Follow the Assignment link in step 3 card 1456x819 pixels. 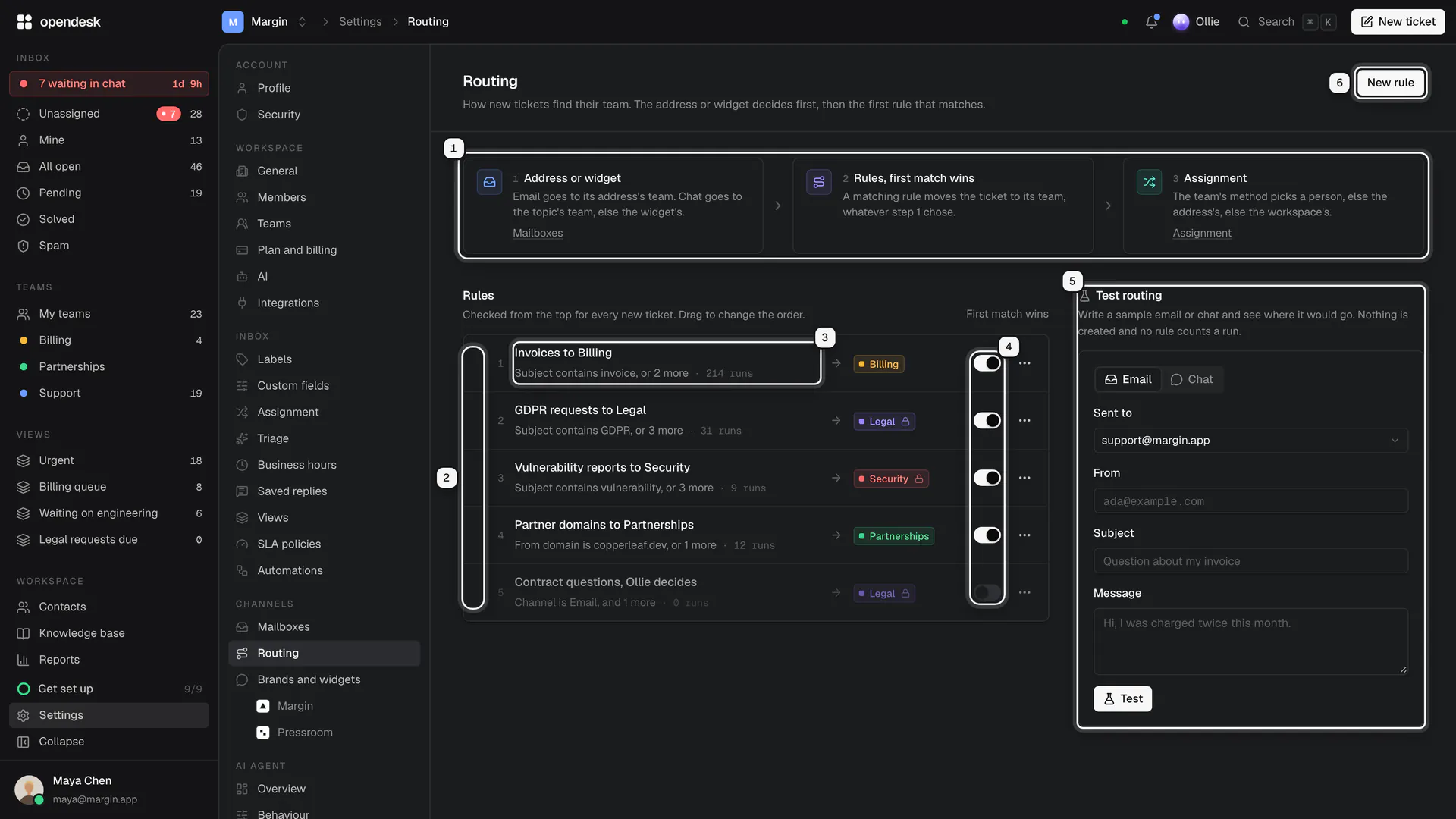(x=1202, y=233)
